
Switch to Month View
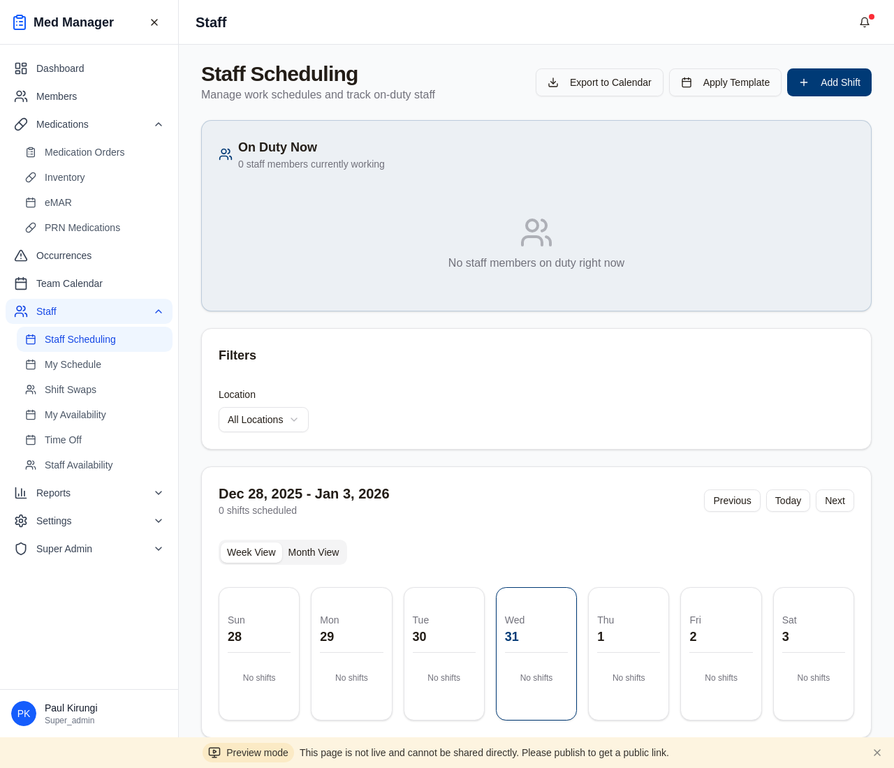click(314, 551)
